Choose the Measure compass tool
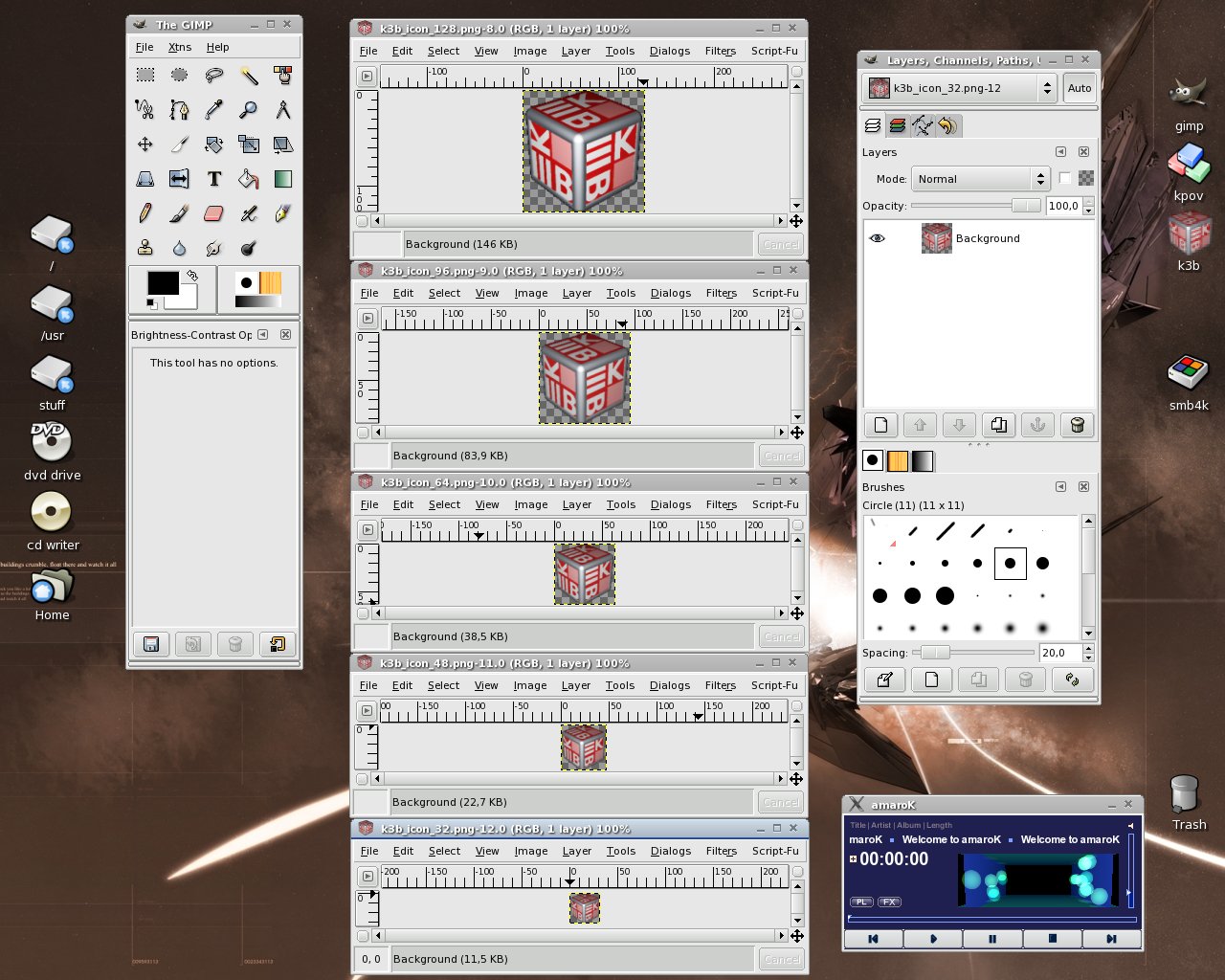1225x980 pixels. [x=283, y=109]
